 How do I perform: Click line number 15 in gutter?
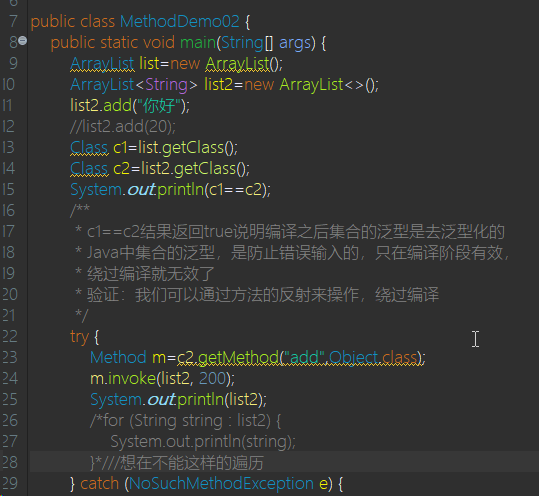pyautogui.click(x=9, y=189)
